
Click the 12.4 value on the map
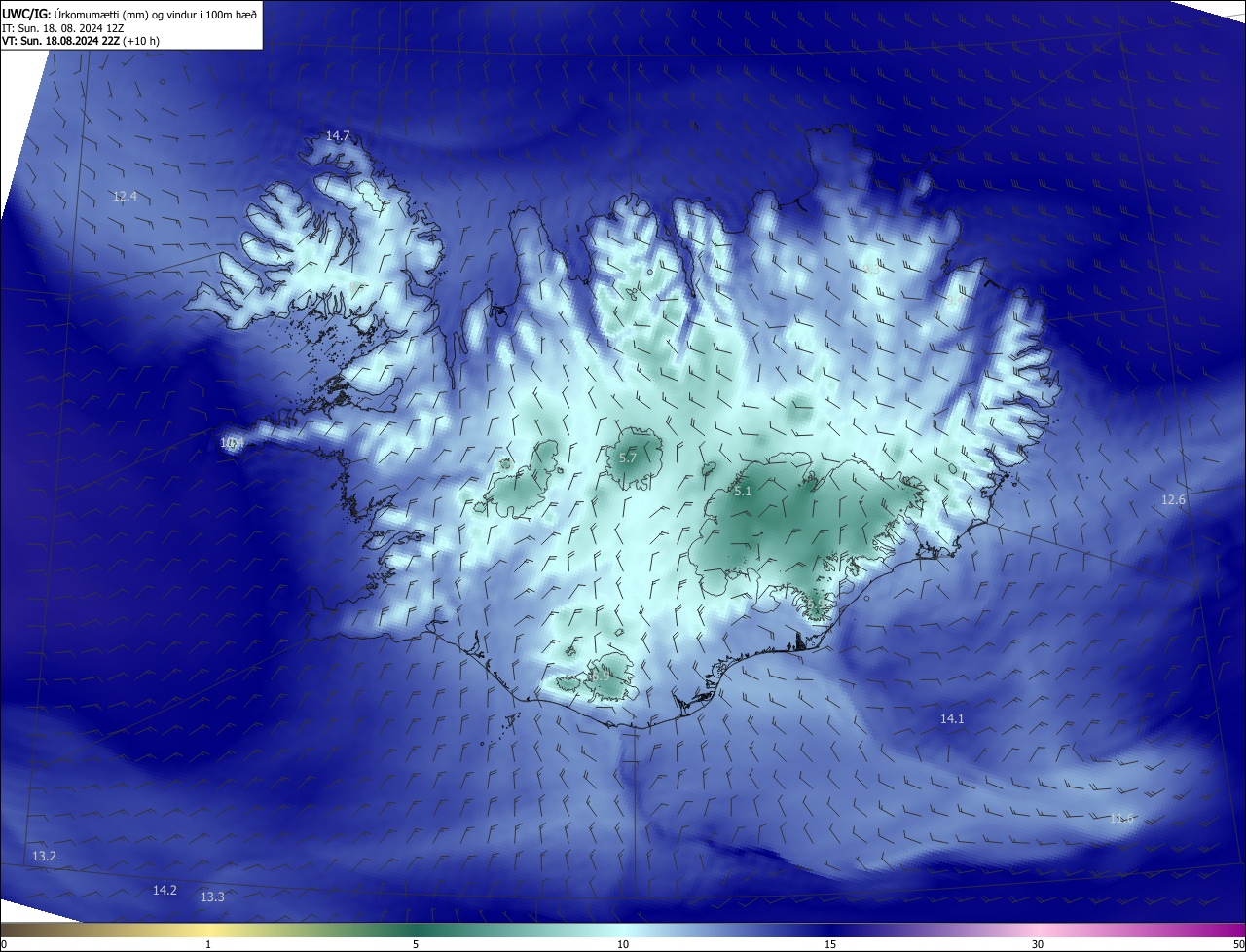click(125, 197)
